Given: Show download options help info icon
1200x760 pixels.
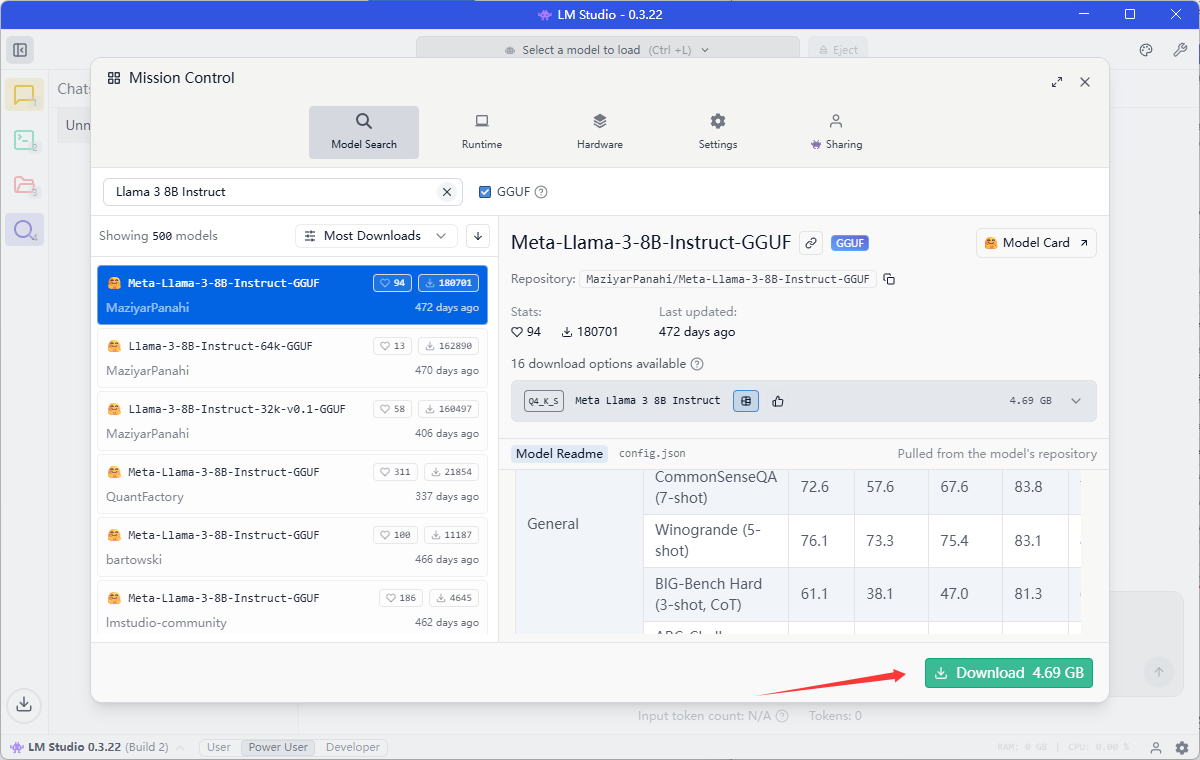Looking at the screenshot, I should (697, 364).
